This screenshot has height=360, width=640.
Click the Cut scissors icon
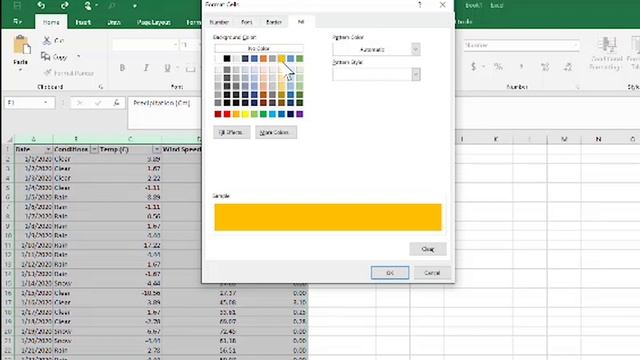point(47,40)
